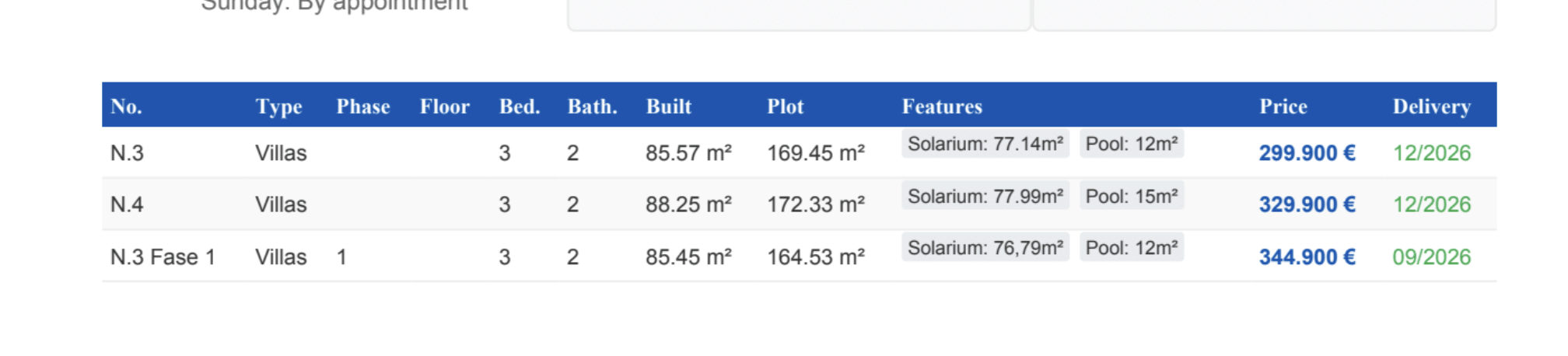
Task: Click the Bed. column header
Action: click(519, 106)
